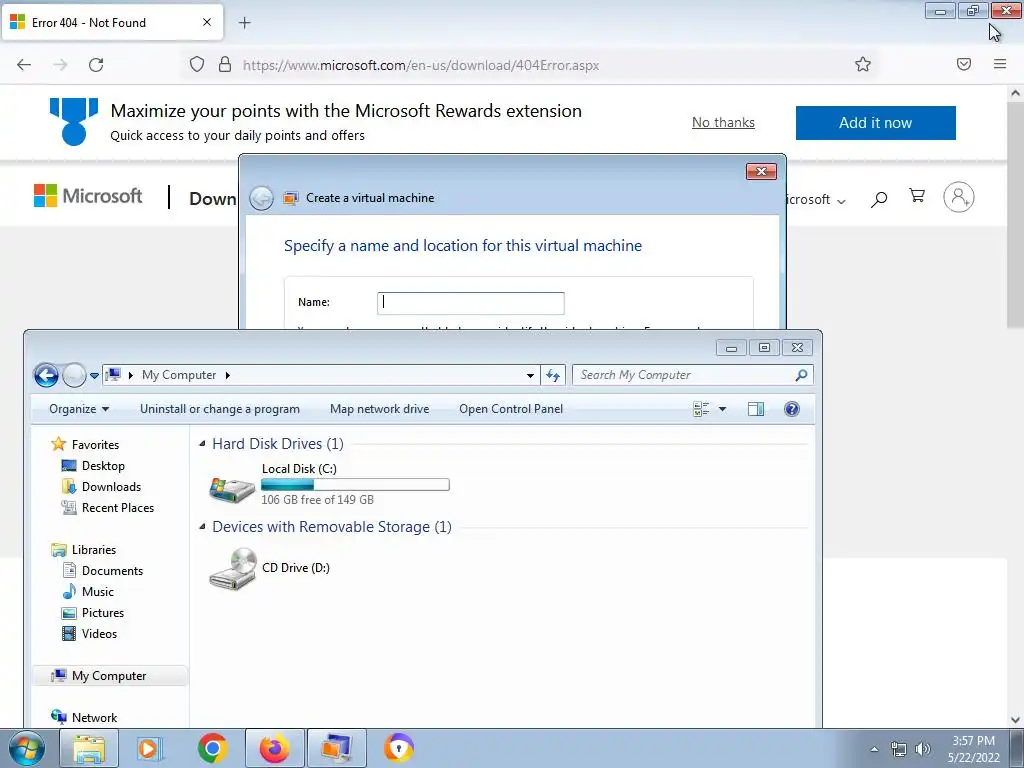Toggle the preview pane icon
1024x768 pixels.
[756, 409]
